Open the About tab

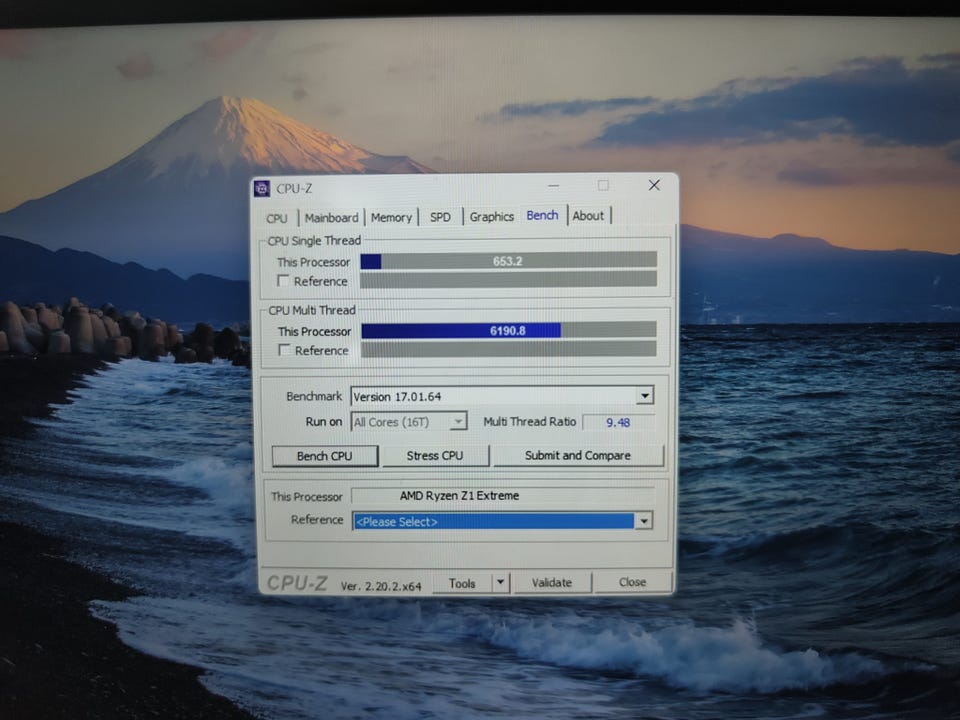pos(588,216)
